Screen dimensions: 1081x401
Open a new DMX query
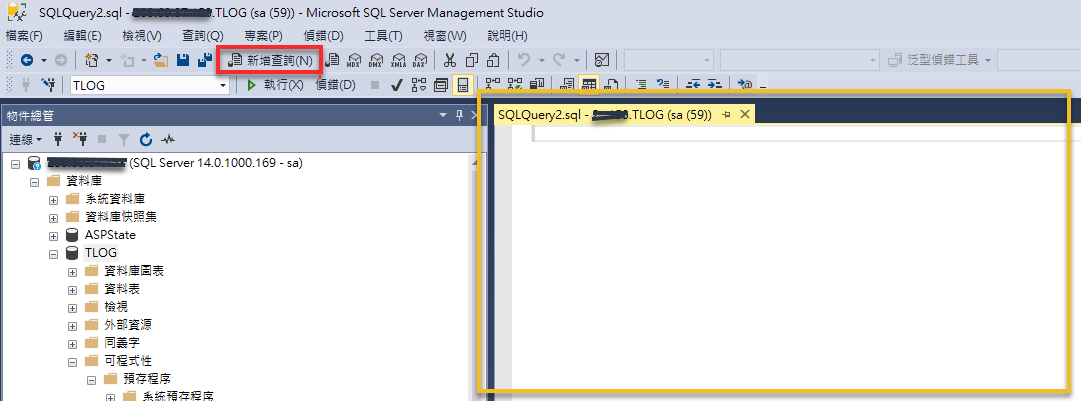376,61
